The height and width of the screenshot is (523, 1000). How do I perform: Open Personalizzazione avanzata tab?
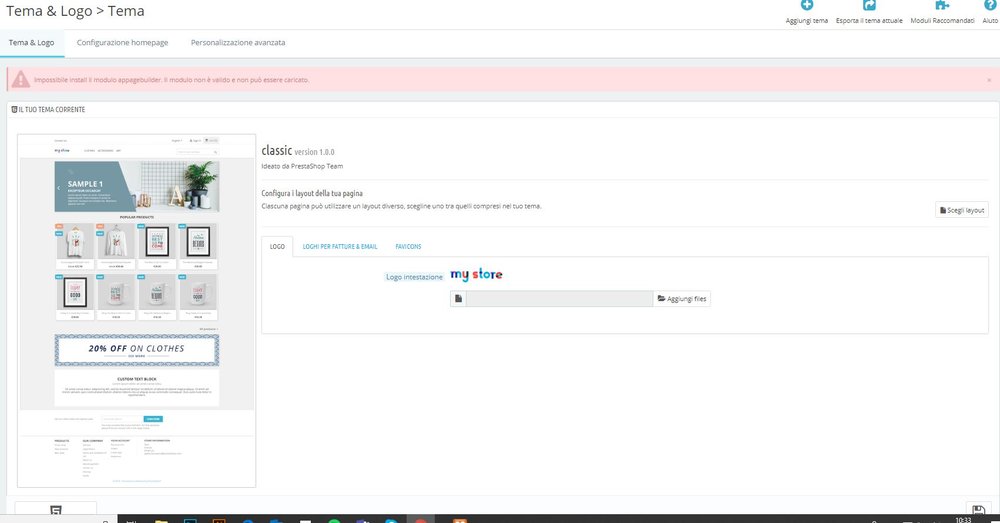(x=238, y=43)
